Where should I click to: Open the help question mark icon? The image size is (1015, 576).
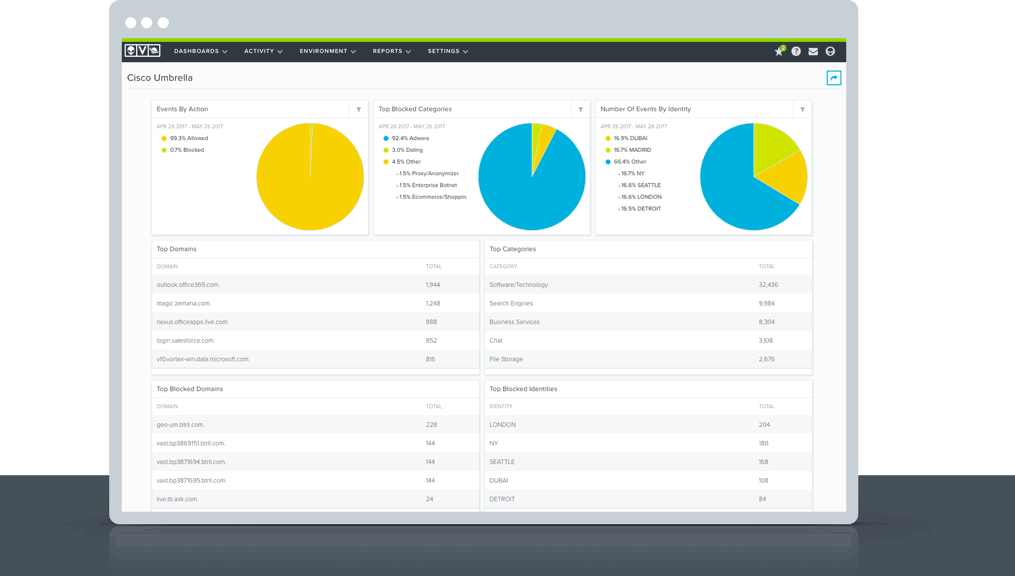point(796,51)
